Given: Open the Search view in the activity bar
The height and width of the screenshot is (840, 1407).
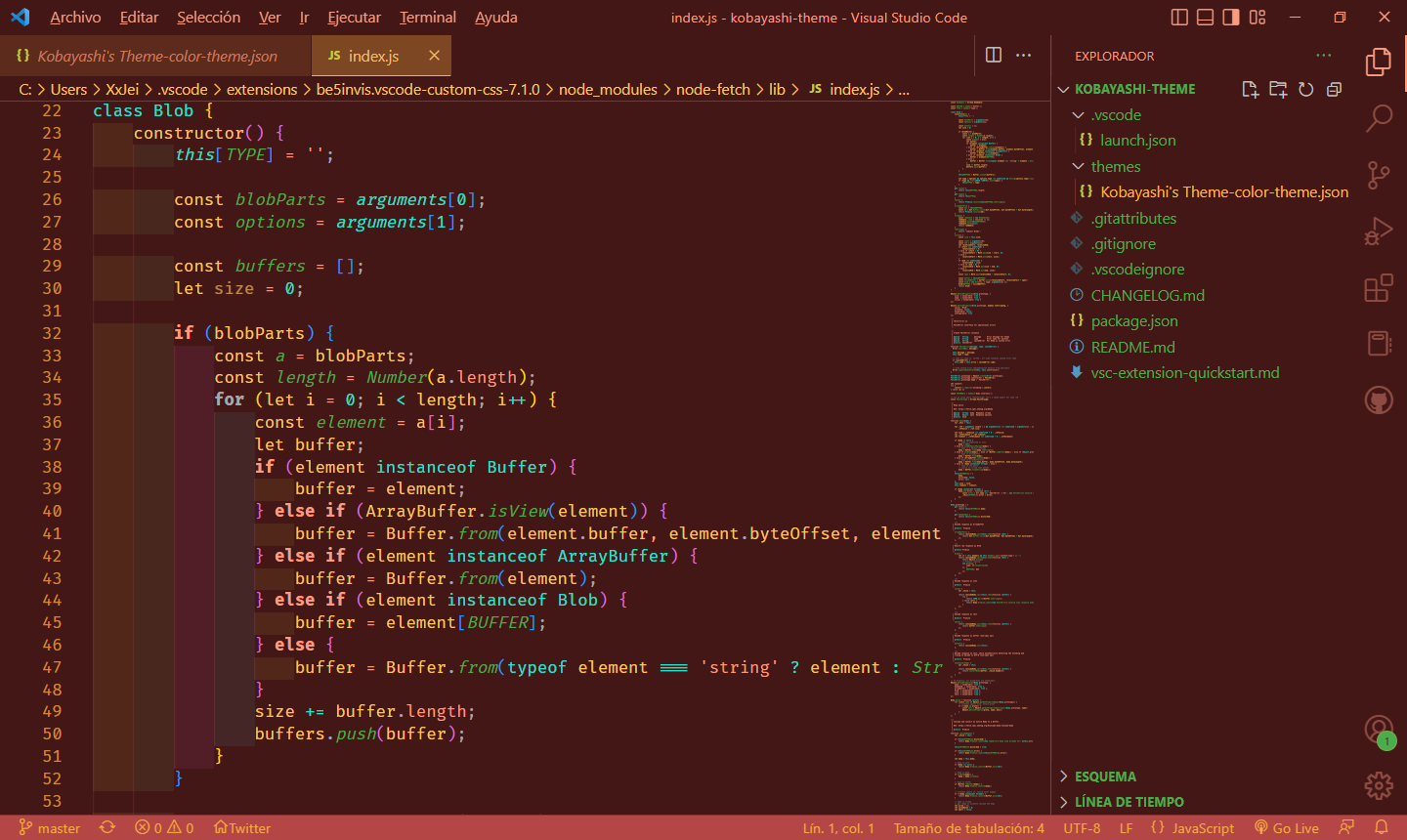Looking at the screenshot, I should [x=1378, y=117].
